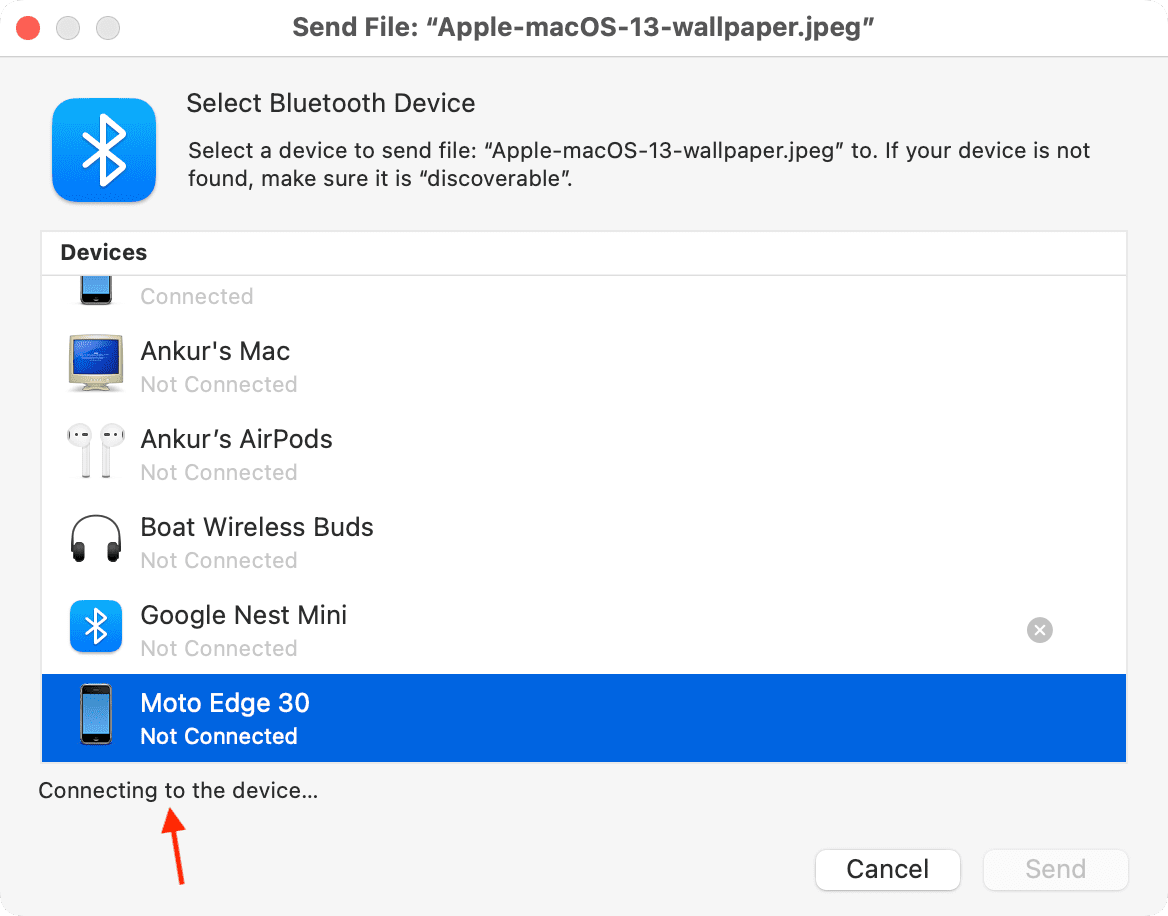Select Google Nest Mini device name
The image size is (1168, 916).
coord(244,616)
